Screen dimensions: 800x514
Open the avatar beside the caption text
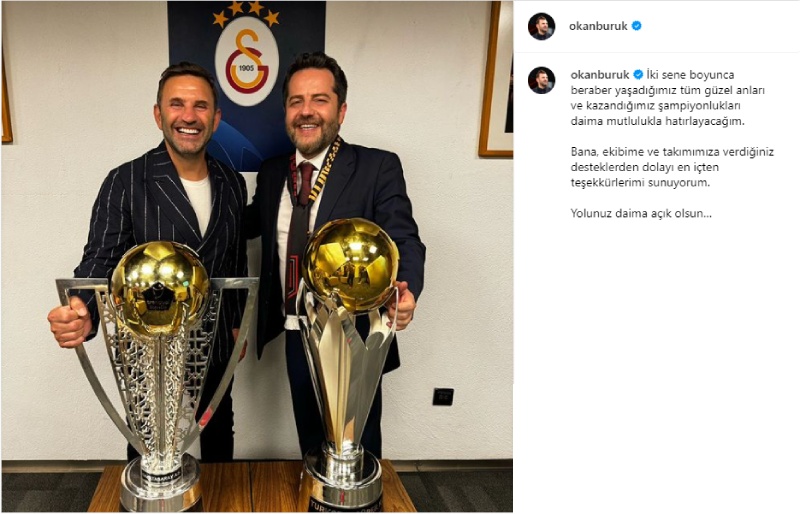(x=541, y=80)
